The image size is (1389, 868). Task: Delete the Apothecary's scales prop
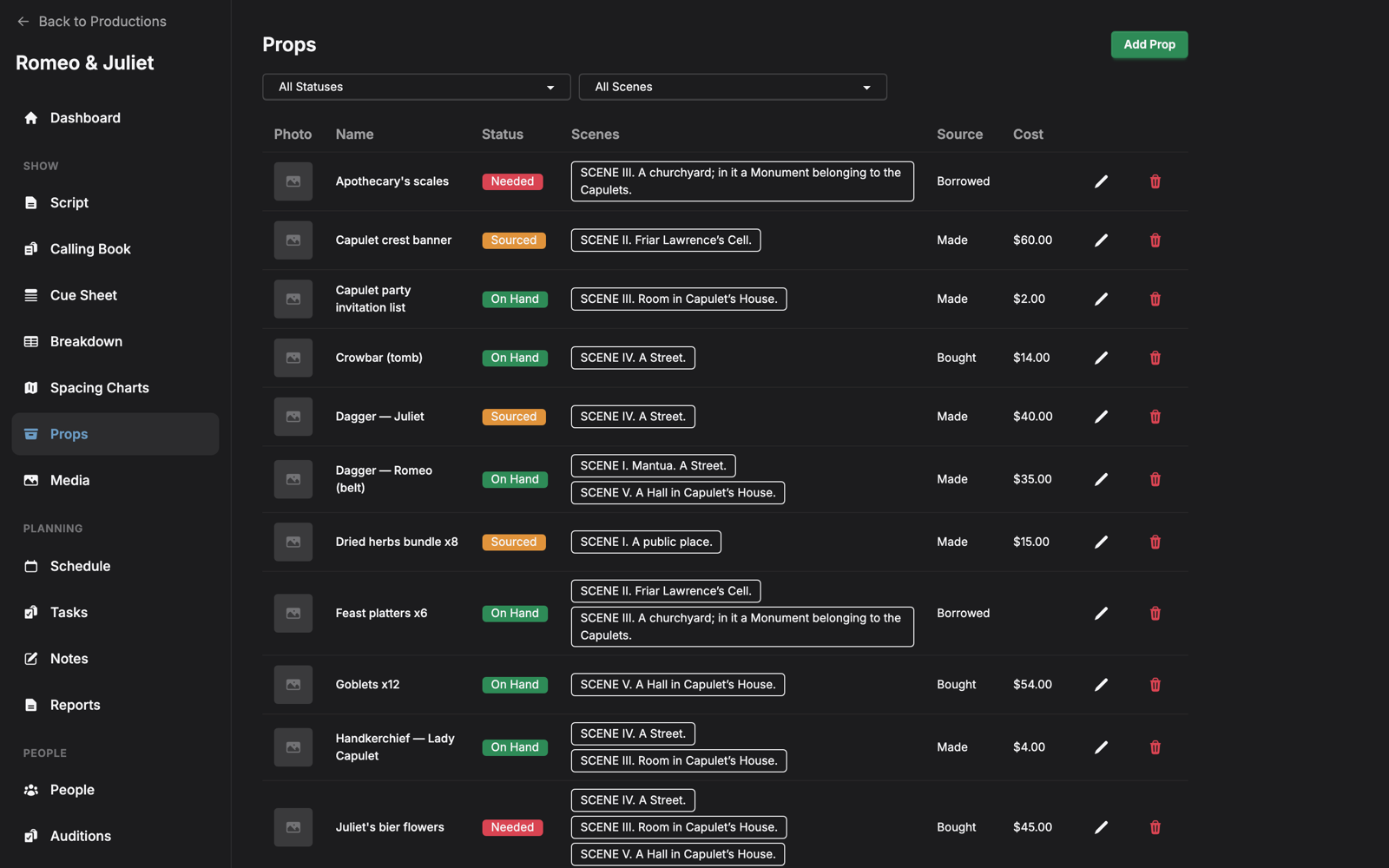pyautogui.click(x=1155, y=181)
